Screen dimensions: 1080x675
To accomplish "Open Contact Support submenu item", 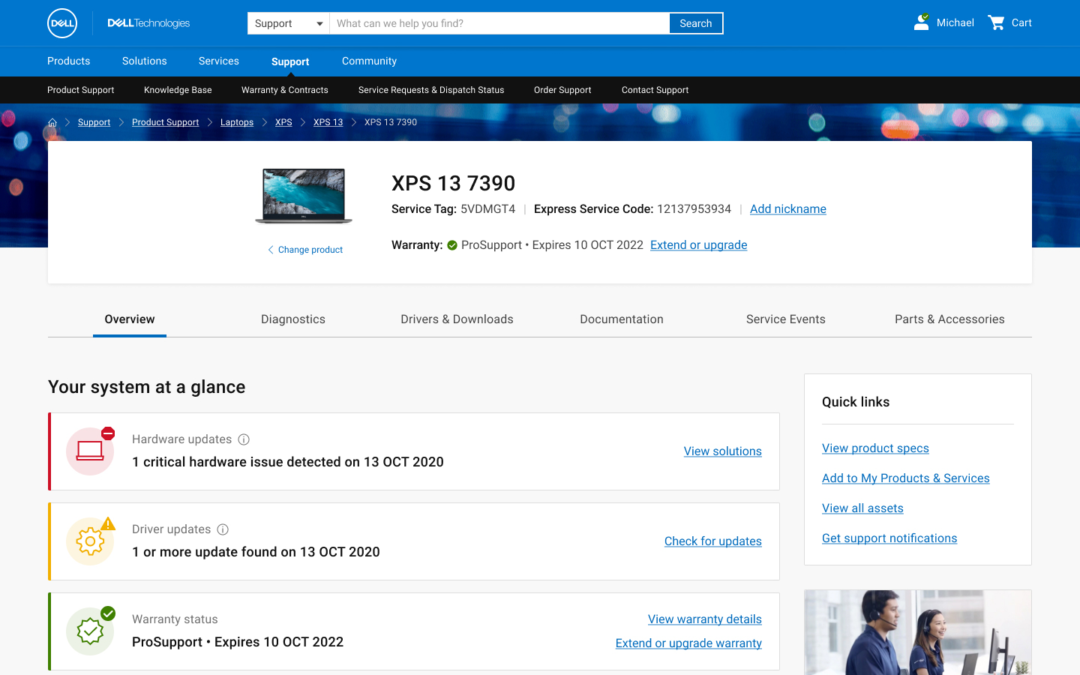I will (655, 90).
